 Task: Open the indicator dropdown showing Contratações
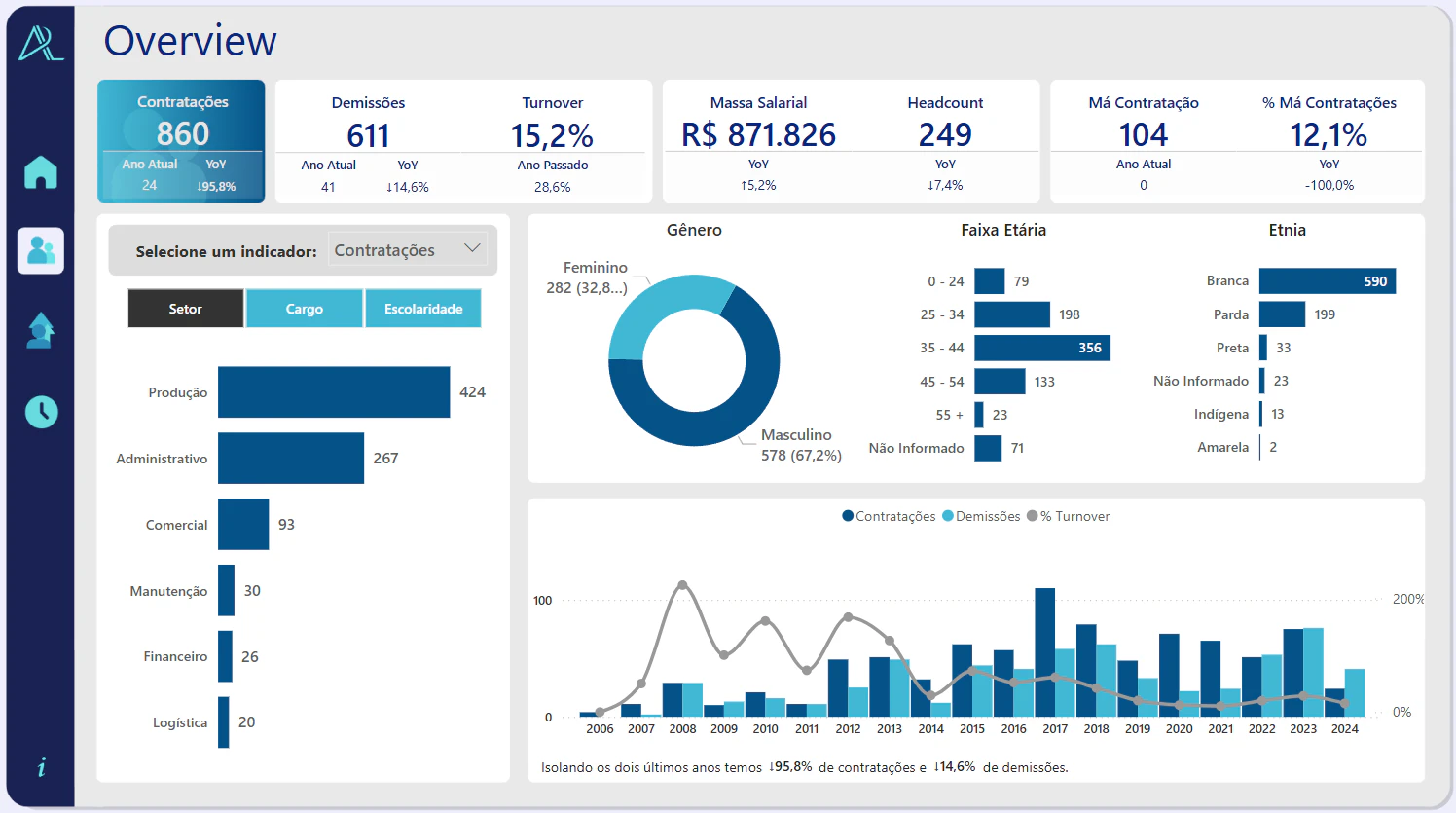409,250
